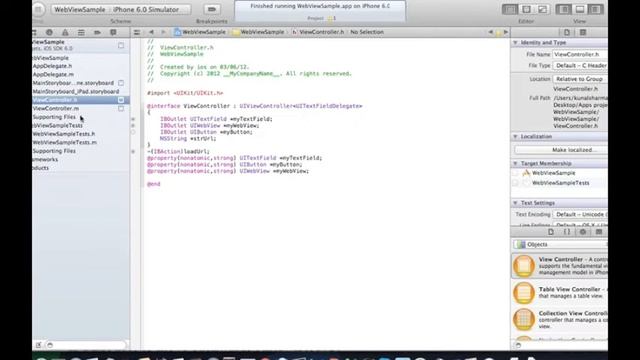The height and width of the screenshot is (360, 640).
Task: Jump to next issue arrow
Action: 506,32
